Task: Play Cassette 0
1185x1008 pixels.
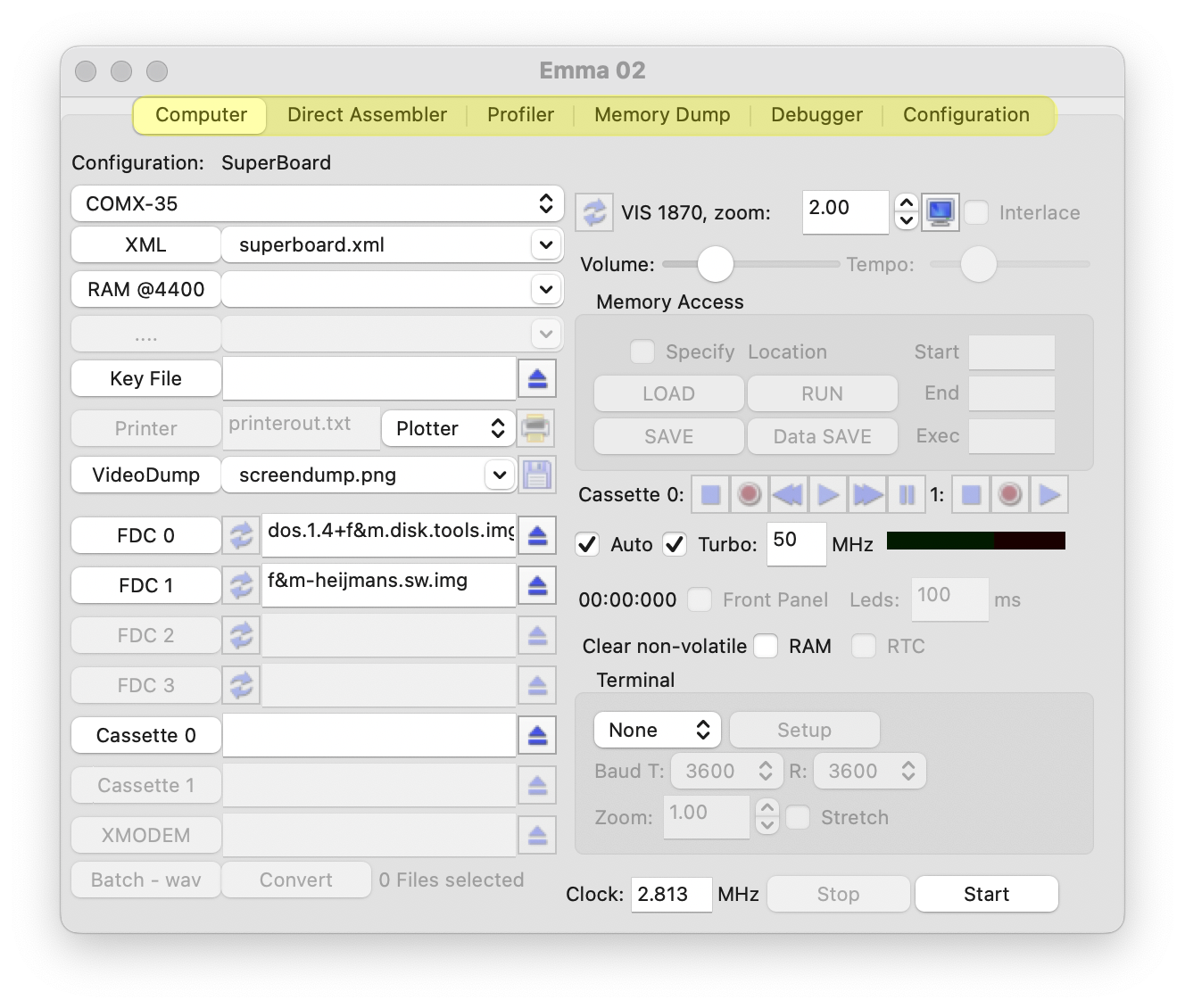Action: tap(828, 494)
